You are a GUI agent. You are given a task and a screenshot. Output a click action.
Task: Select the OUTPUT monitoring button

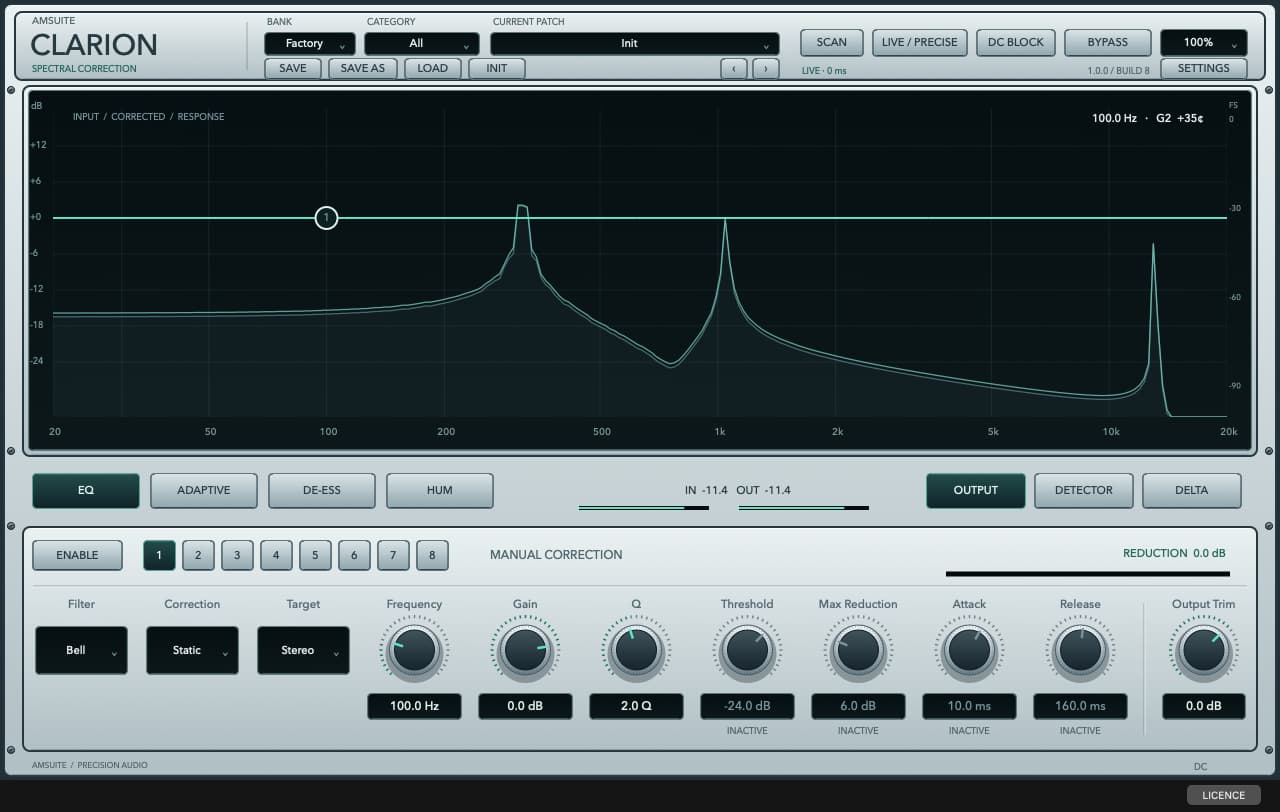coord(976,490)
